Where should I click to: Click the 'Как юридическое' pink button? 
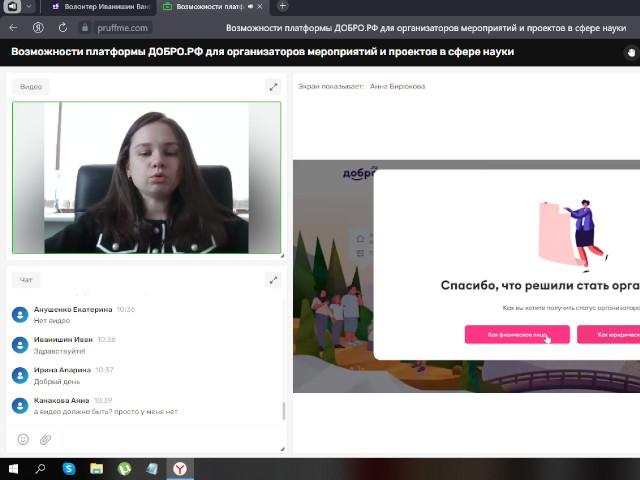(609, 335)
